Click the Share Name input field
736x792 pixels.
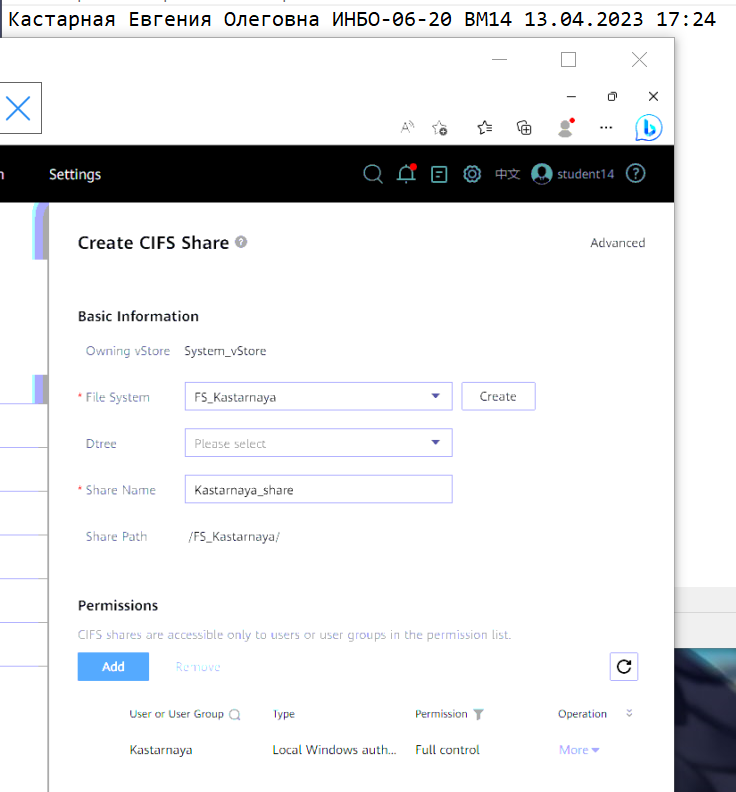[318, 489]
